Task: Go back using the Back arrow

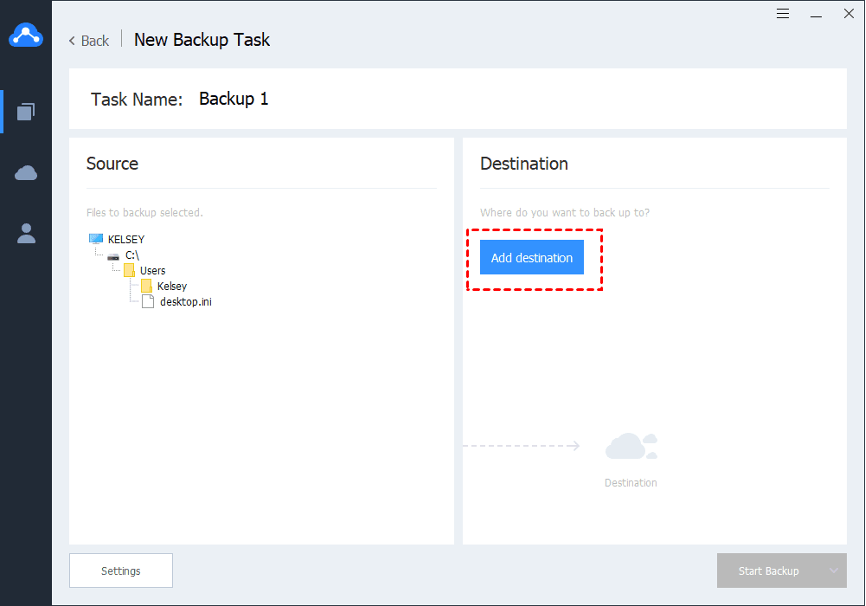Action: 88,41
